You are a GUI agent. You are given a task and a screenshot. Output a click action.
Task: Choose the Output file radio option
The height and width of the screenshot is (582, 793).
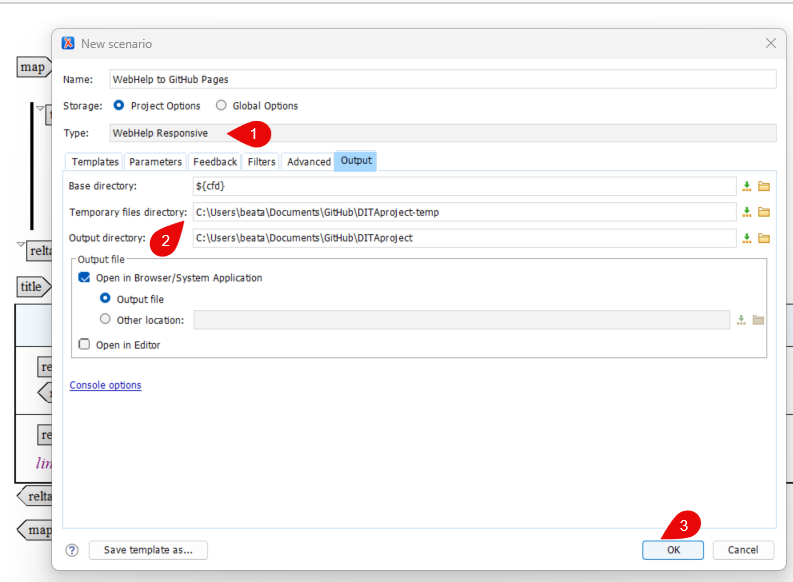[x=105, y=298]
